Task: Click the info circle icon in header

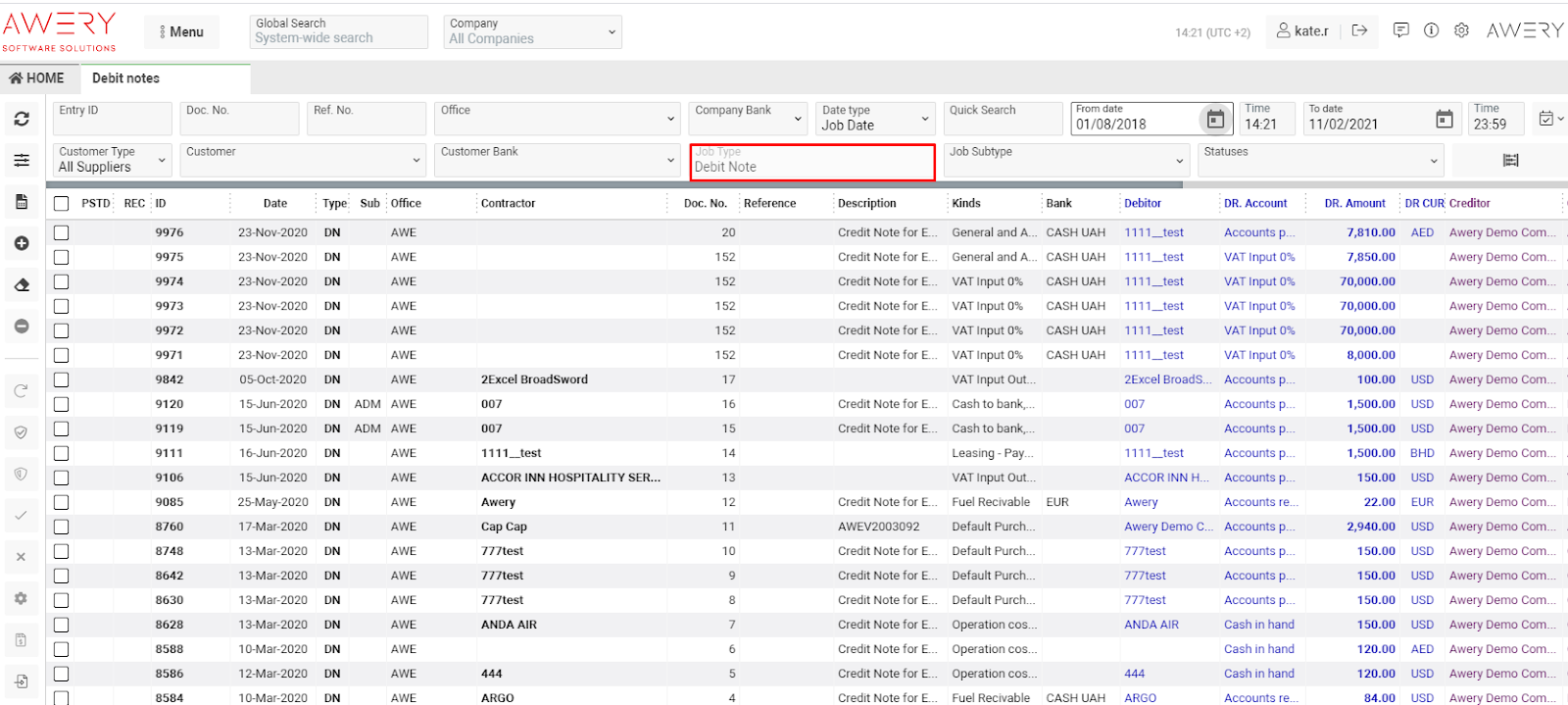Action: (x=1431, y=30)
